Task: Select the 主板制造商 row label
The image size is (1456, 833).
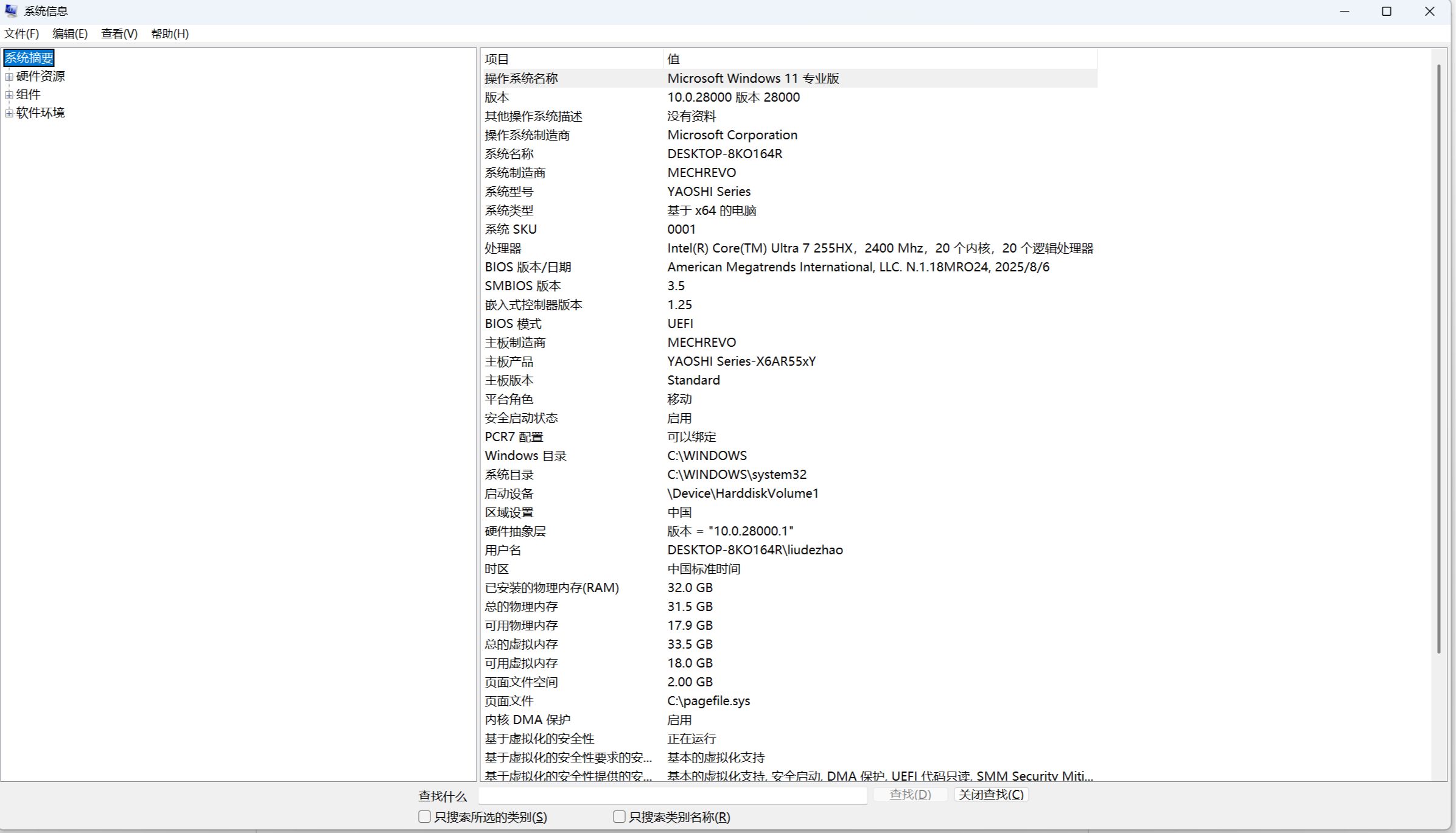Action: tap(515, 343)
